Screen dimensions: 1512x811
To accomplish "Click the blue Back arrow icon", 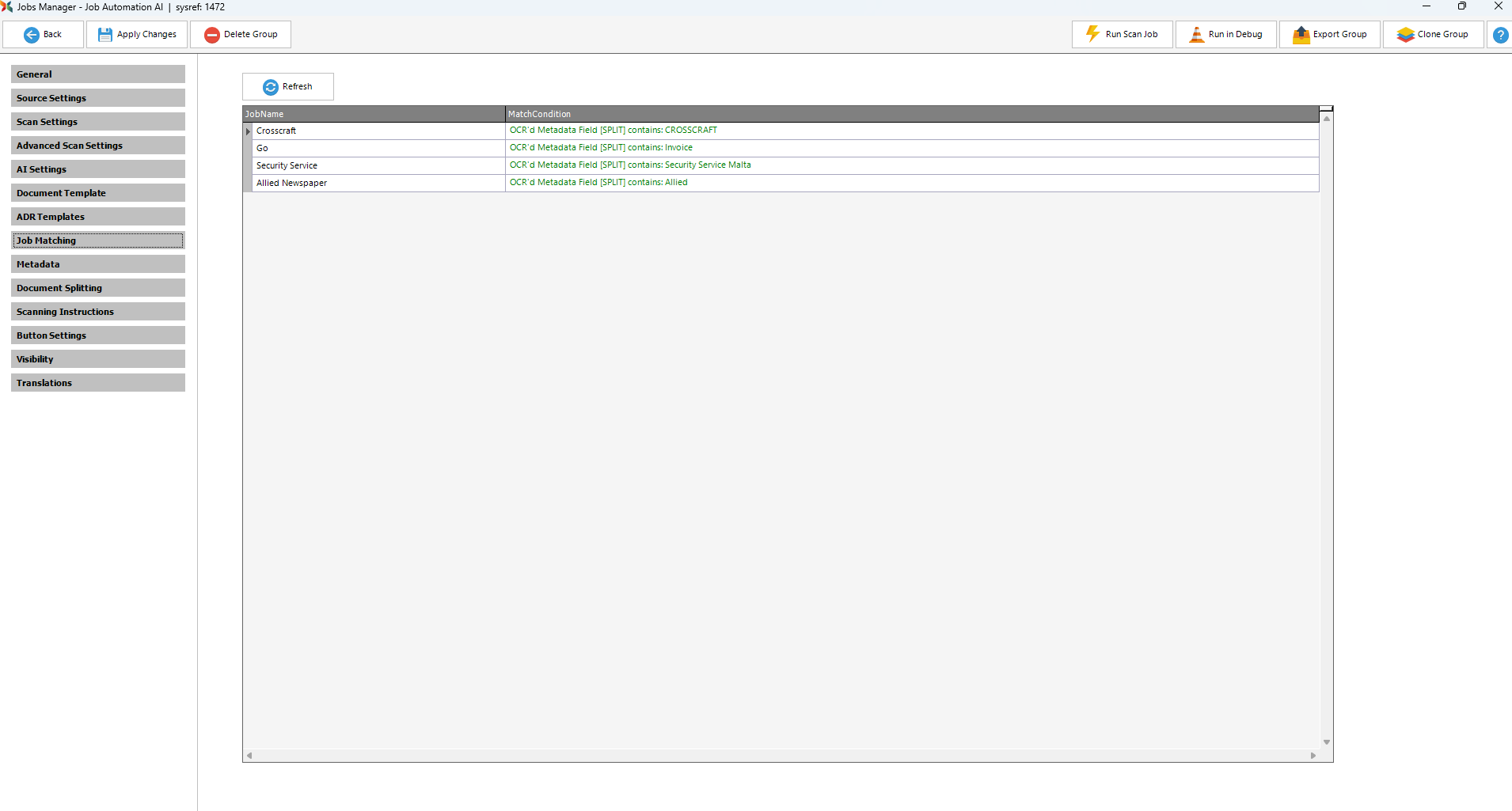I will (32, 35).
